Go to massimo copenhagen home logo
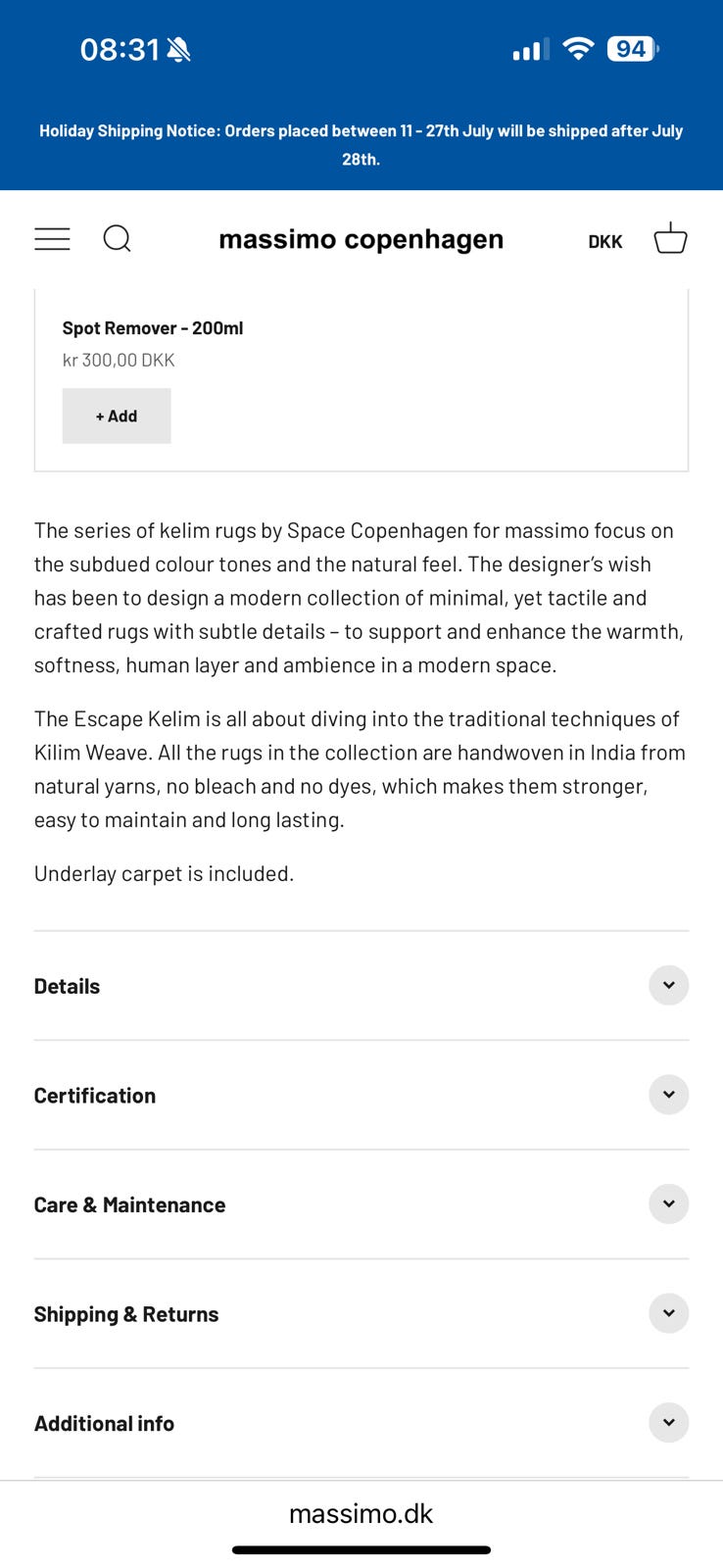The width and height of the screenshot is (723, 1568). 361,239
